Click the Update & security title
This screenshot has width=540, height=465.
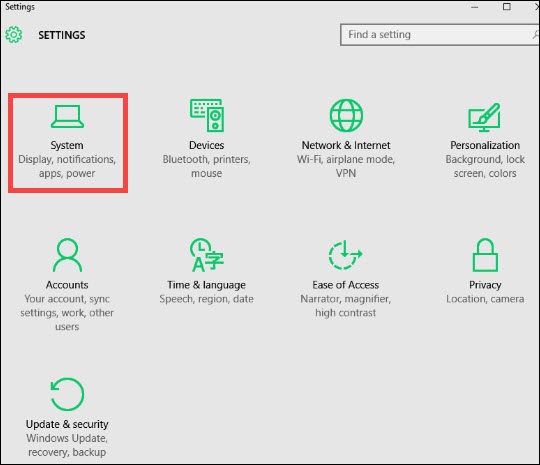(x=67, y=424)
